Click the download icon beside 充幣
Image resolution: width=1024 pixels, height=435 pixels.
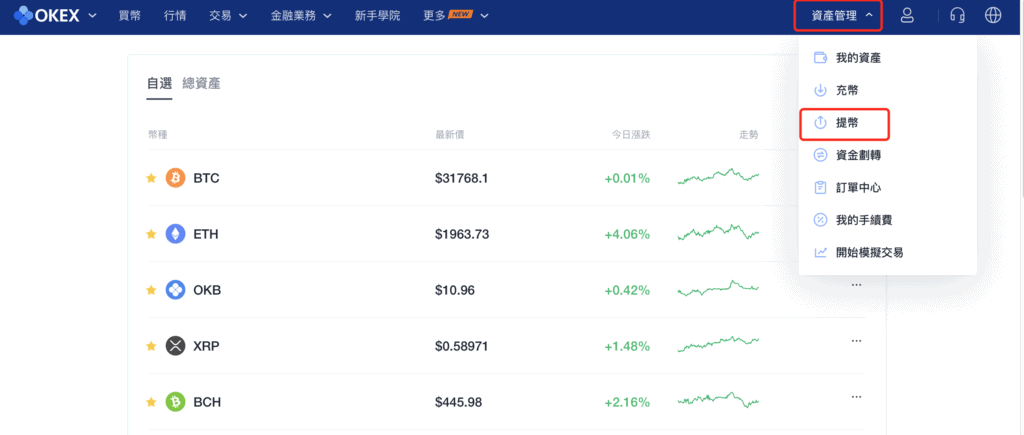pos(820,90)
